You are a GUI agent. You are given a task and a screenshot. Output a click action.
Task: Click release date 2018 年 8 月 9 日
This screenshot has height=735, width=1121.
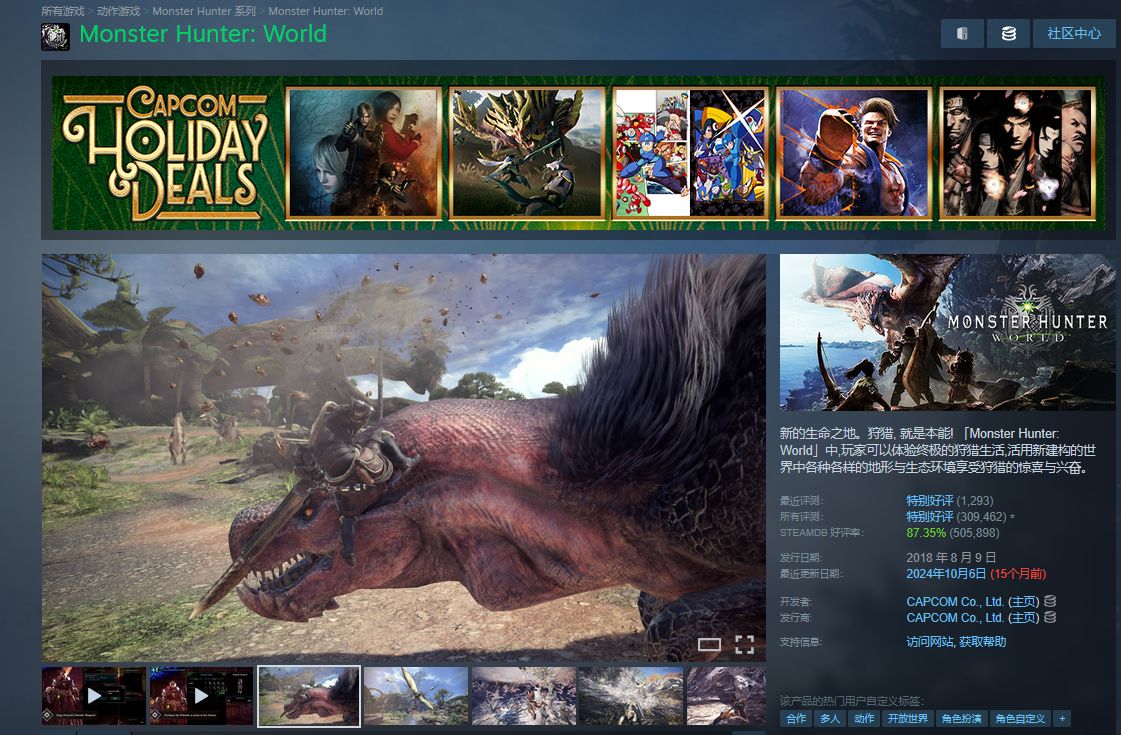[951, 557]
